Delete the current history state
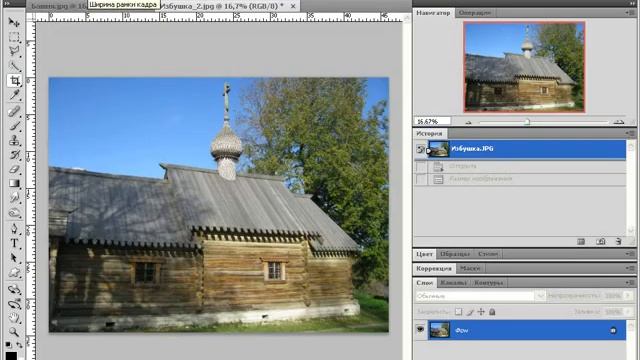This screenshot has width=640, height=360. tap(619, 242)
